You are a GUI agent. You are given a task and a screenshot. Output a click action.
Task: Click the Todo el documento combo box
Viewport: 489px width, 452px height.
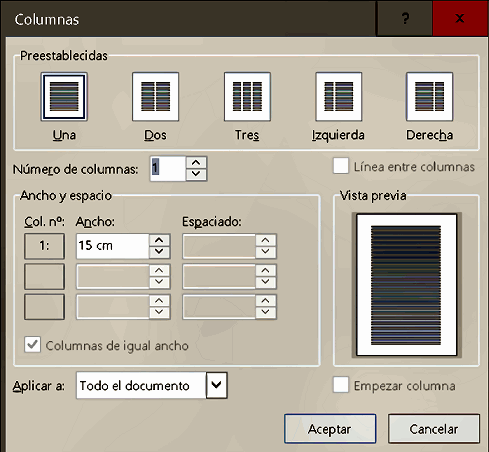(x=152, y=385)
